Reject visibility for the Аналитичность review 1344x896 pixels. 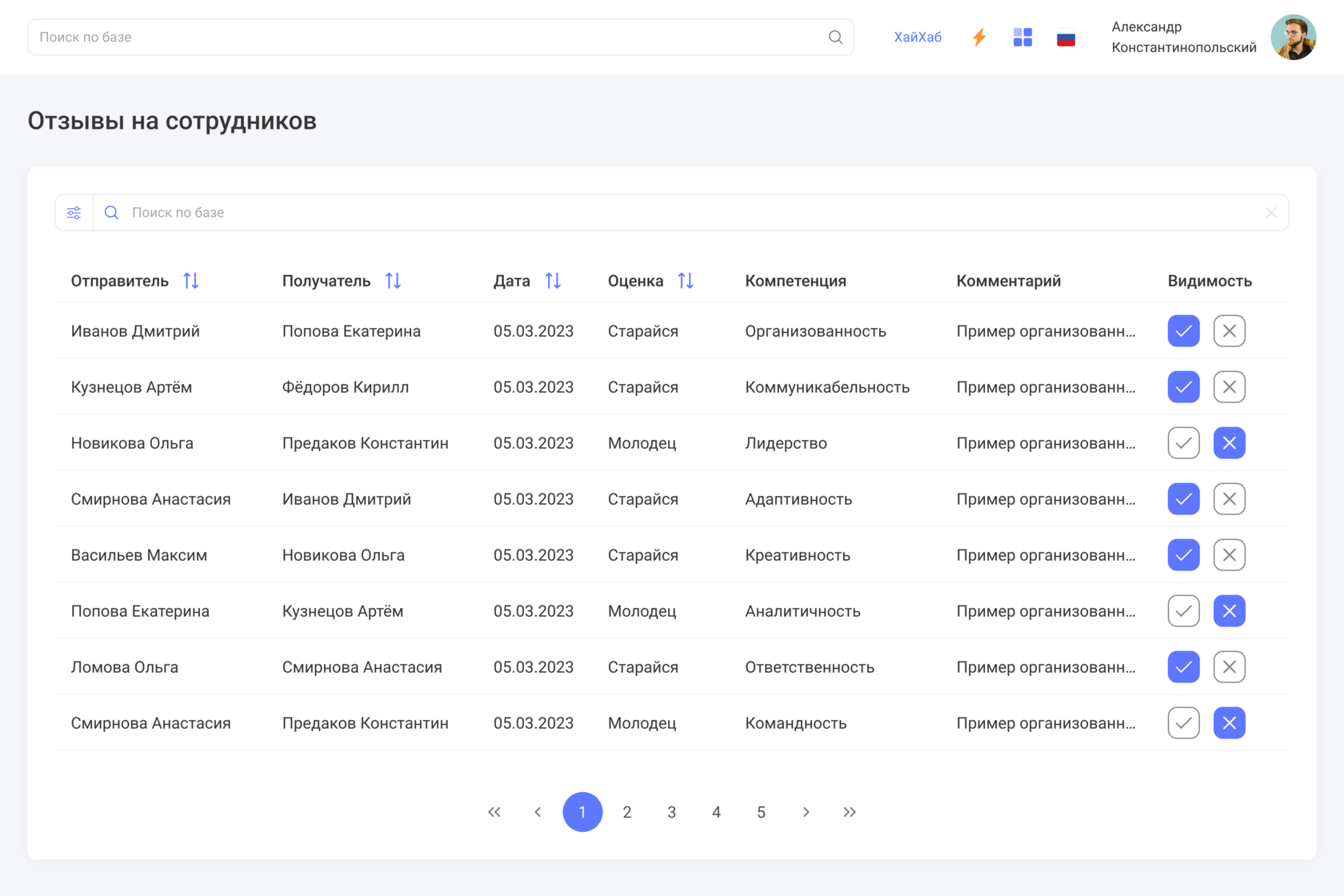tap(1230, 611)
